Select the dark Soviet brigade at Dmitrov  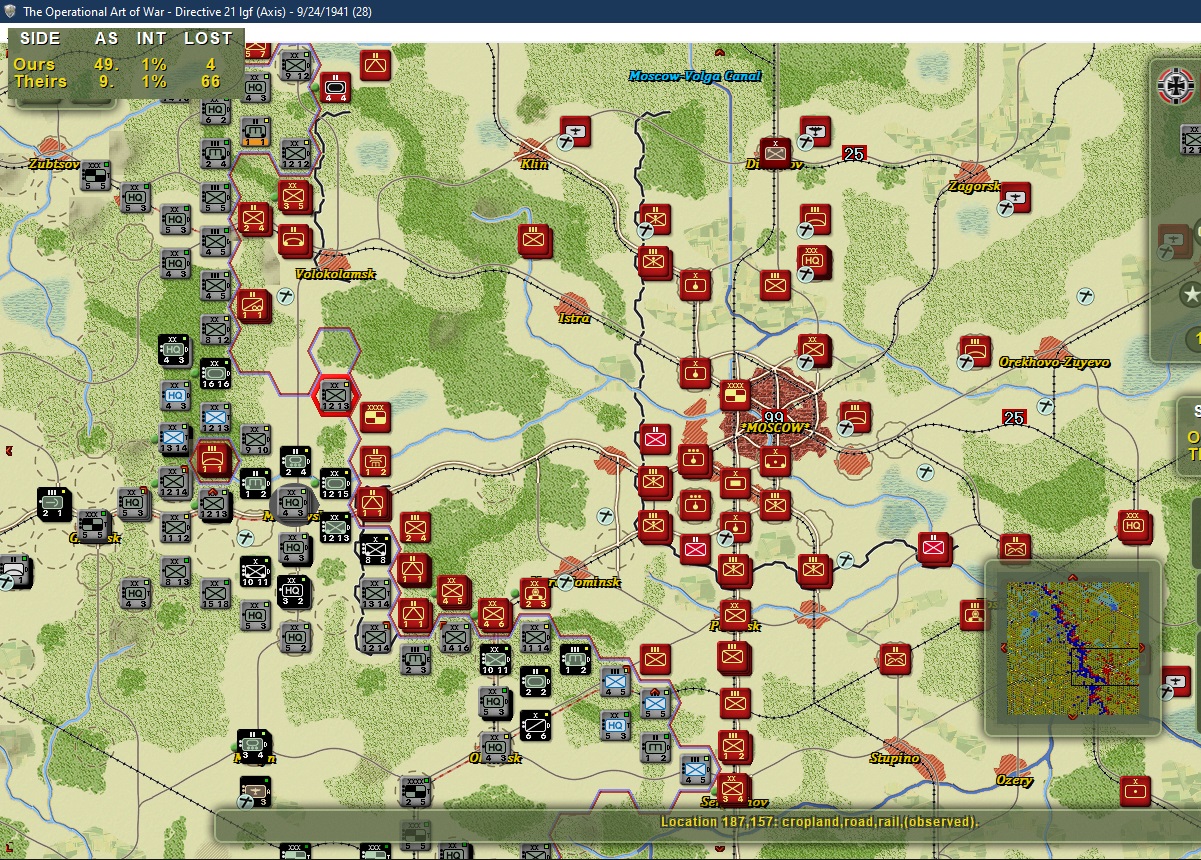click(x=775, y=153)
